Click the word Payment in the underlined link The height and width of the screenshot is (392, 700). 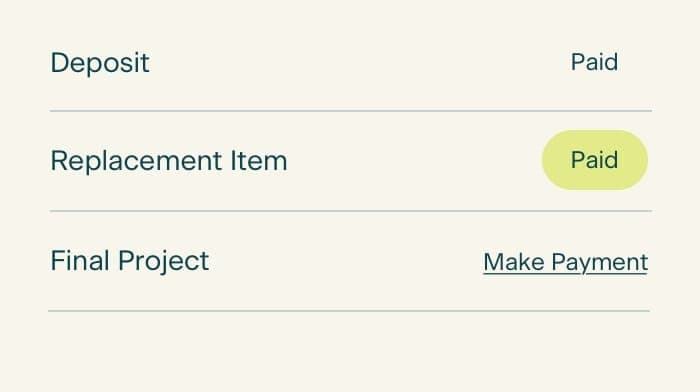pyautogui.click(x=600, y=263)
